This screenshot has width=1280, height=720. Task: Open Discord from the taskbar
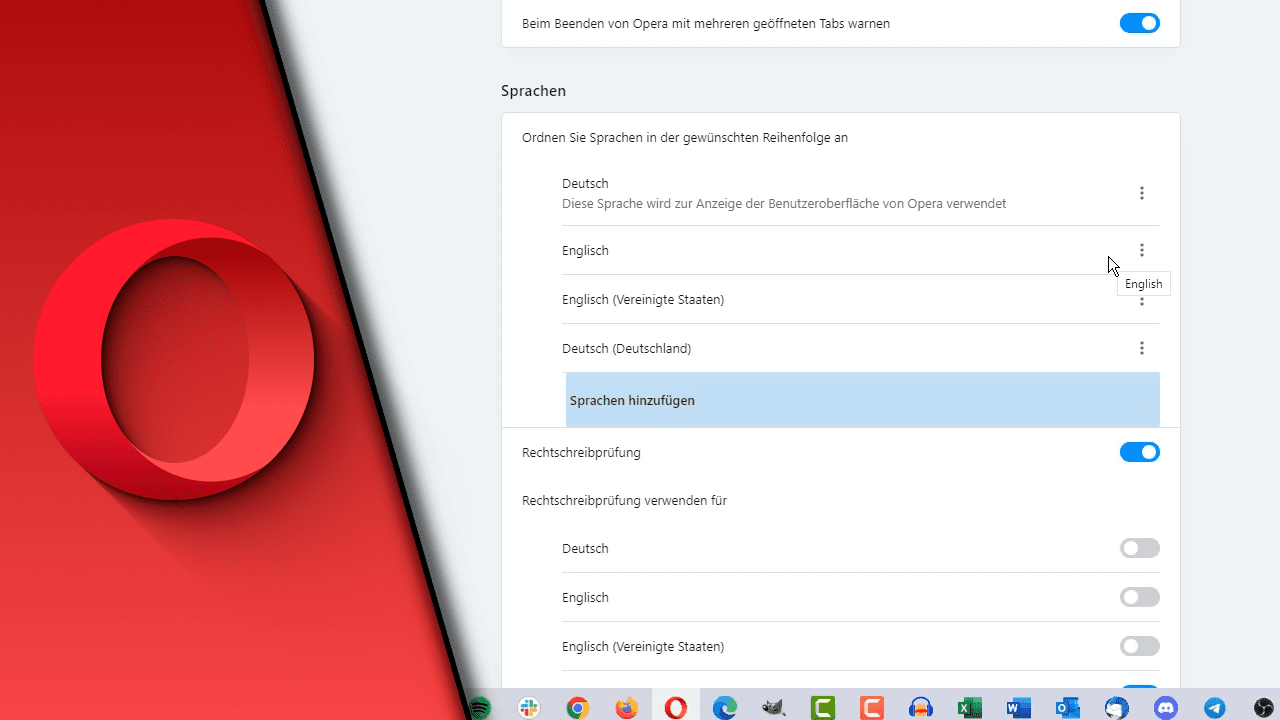click(1166, 708)
